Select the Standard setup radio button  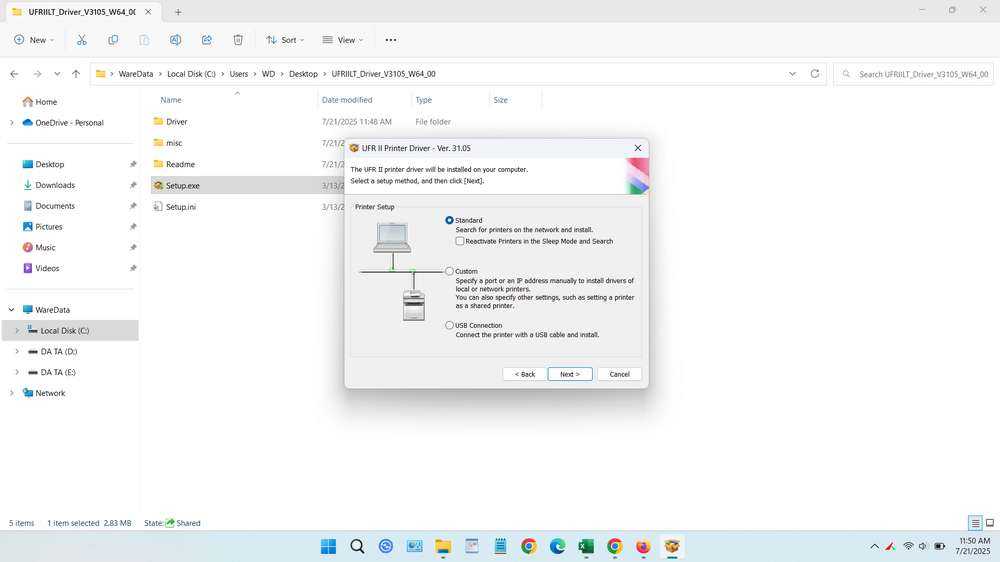click(x=450, y=220)
